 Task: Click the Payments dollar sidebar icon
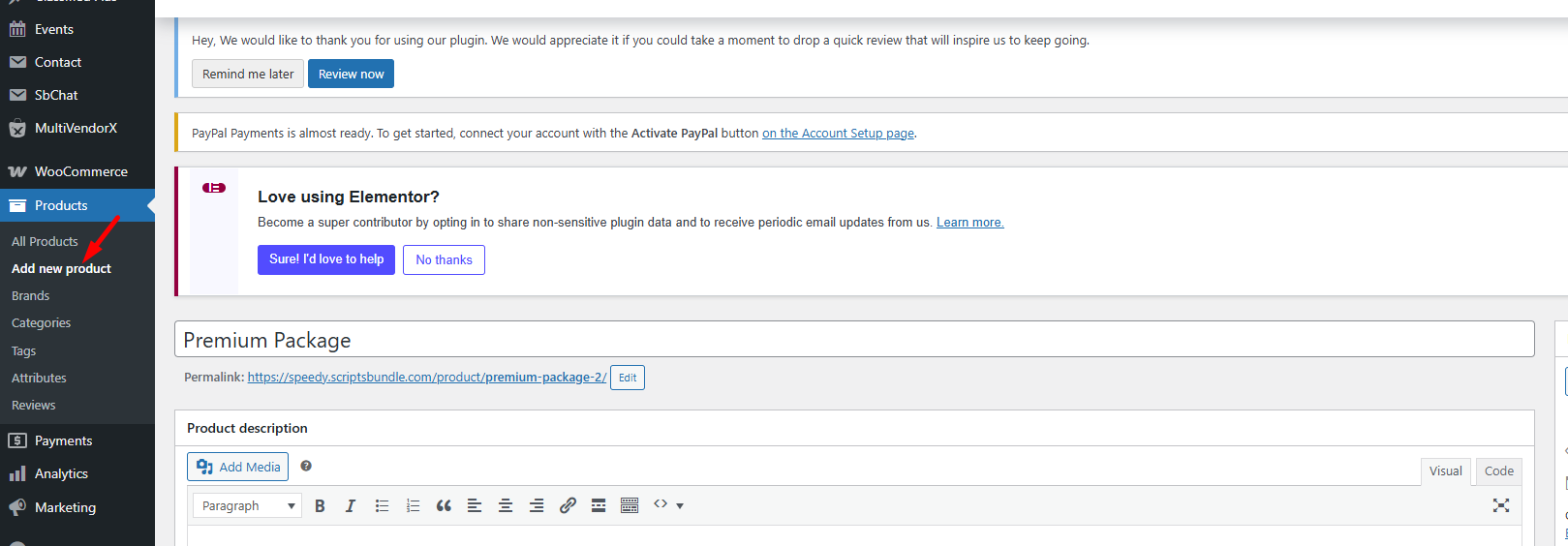tap(17, 440)
